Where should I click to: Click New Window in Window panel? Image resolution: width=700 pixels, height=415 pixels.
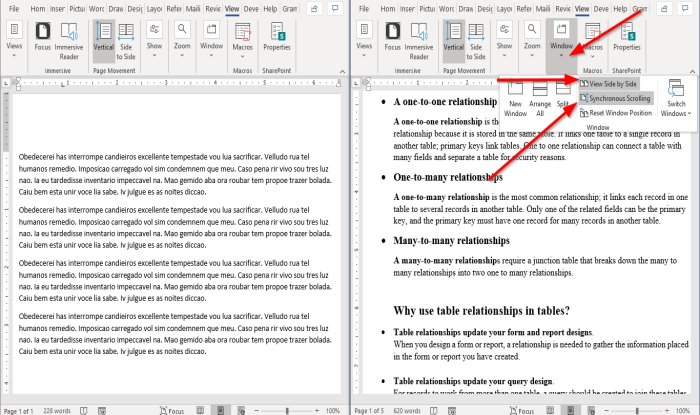[x=516, y=94]
